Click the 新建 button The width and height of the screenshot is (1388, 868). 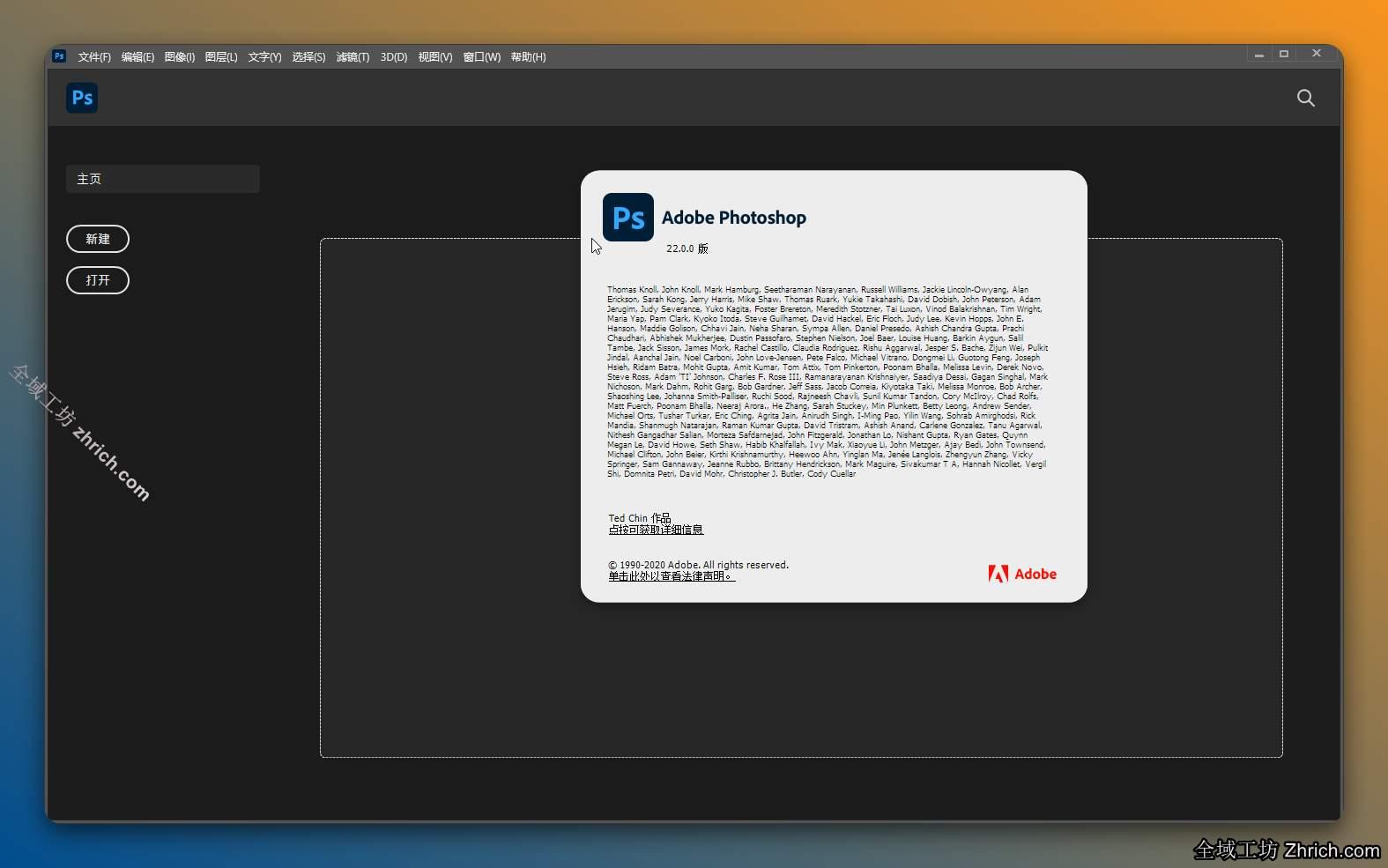(x=98, y=239)
